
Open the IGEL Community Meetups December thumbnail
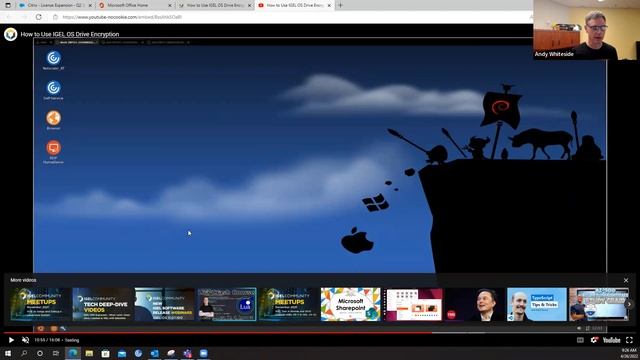(289, 304)
